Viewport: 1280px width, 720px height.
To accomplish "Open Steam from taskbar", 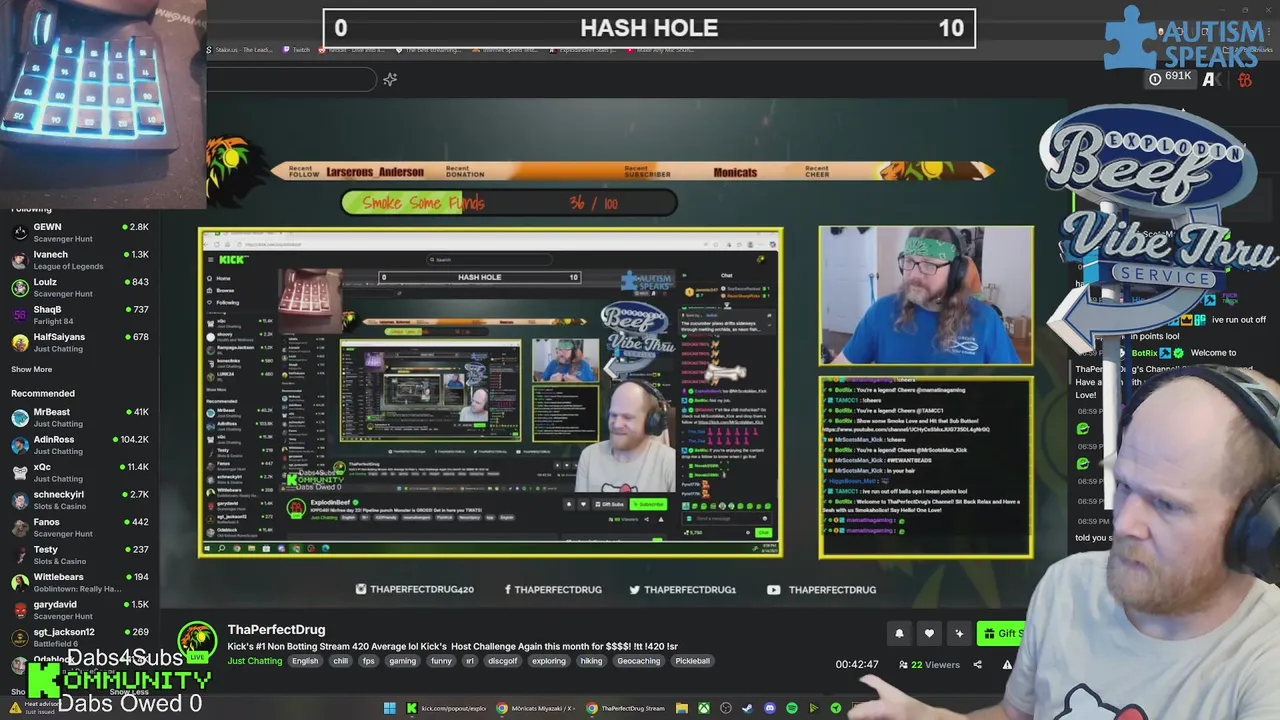I will pyautogui.click(x=747, y=708).
